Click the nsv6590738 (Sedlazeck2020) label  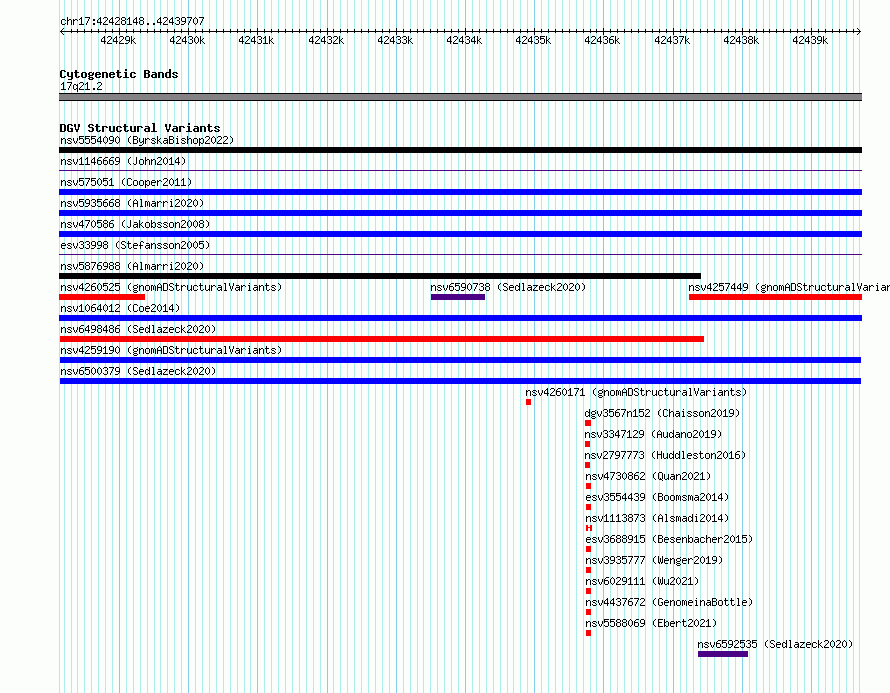pos(508,287)
